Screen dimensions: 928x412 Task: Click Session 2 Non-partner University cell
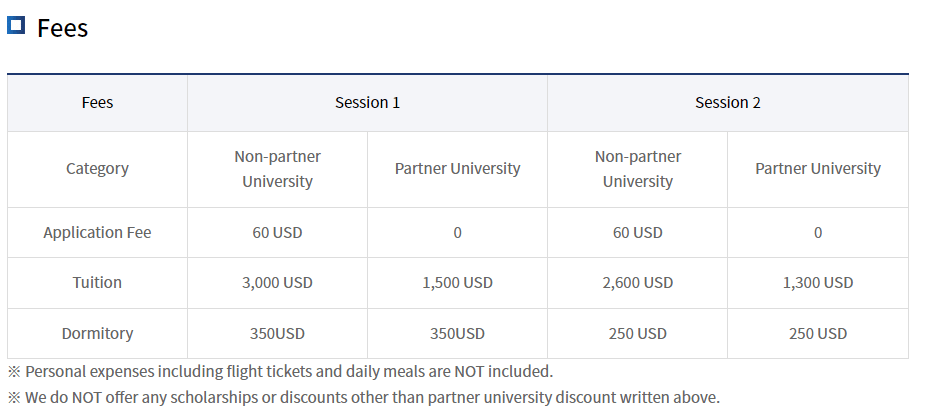point(637,169)
